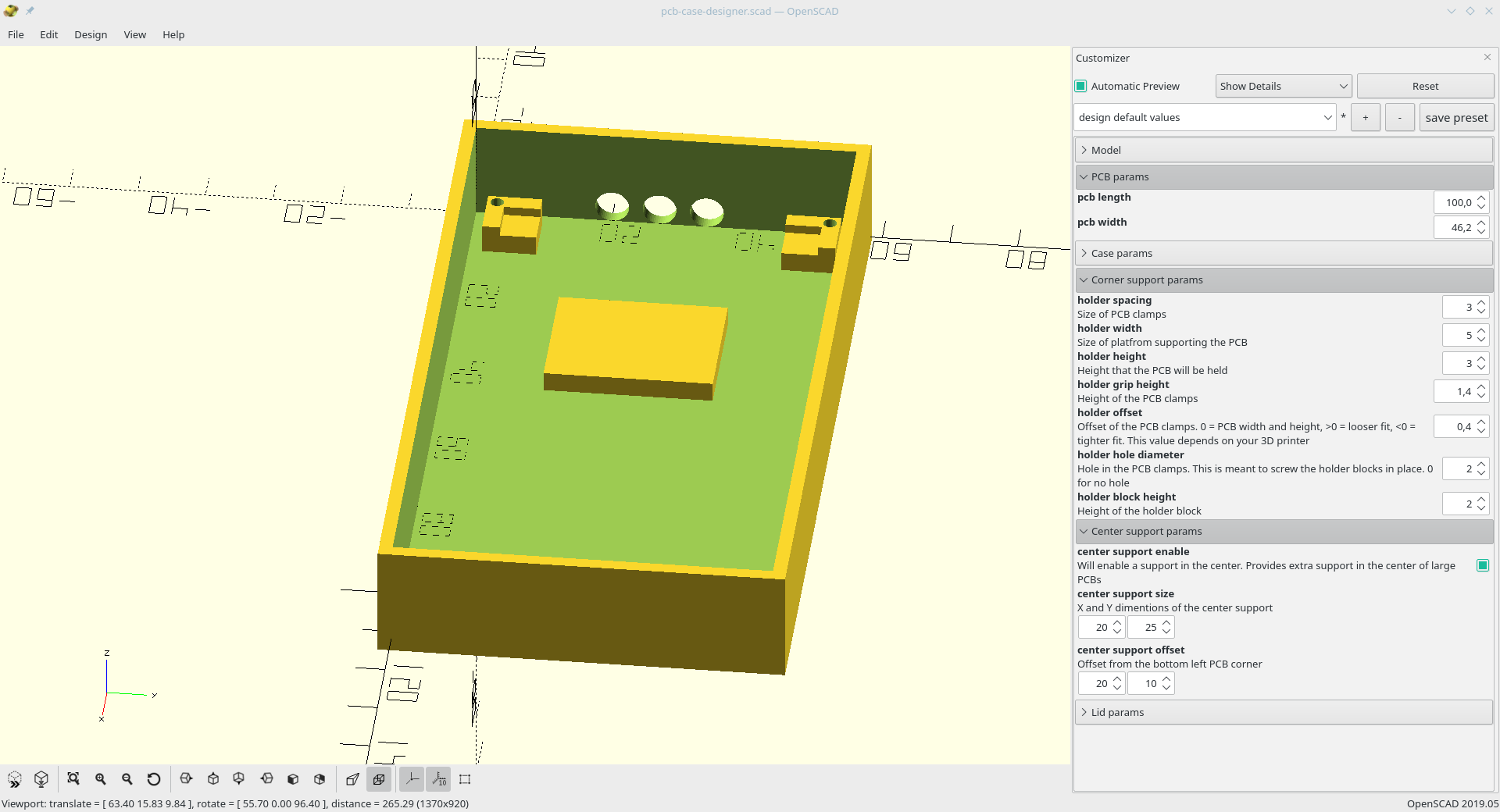1500x812 pixels.
Task: Switch to Left view cube icon
Action: point(266,779)
